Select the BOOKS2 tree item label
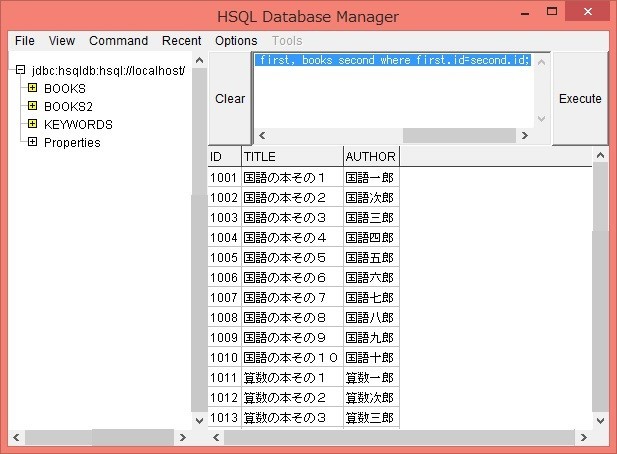 pyautogui.click(x=68, y=107)
